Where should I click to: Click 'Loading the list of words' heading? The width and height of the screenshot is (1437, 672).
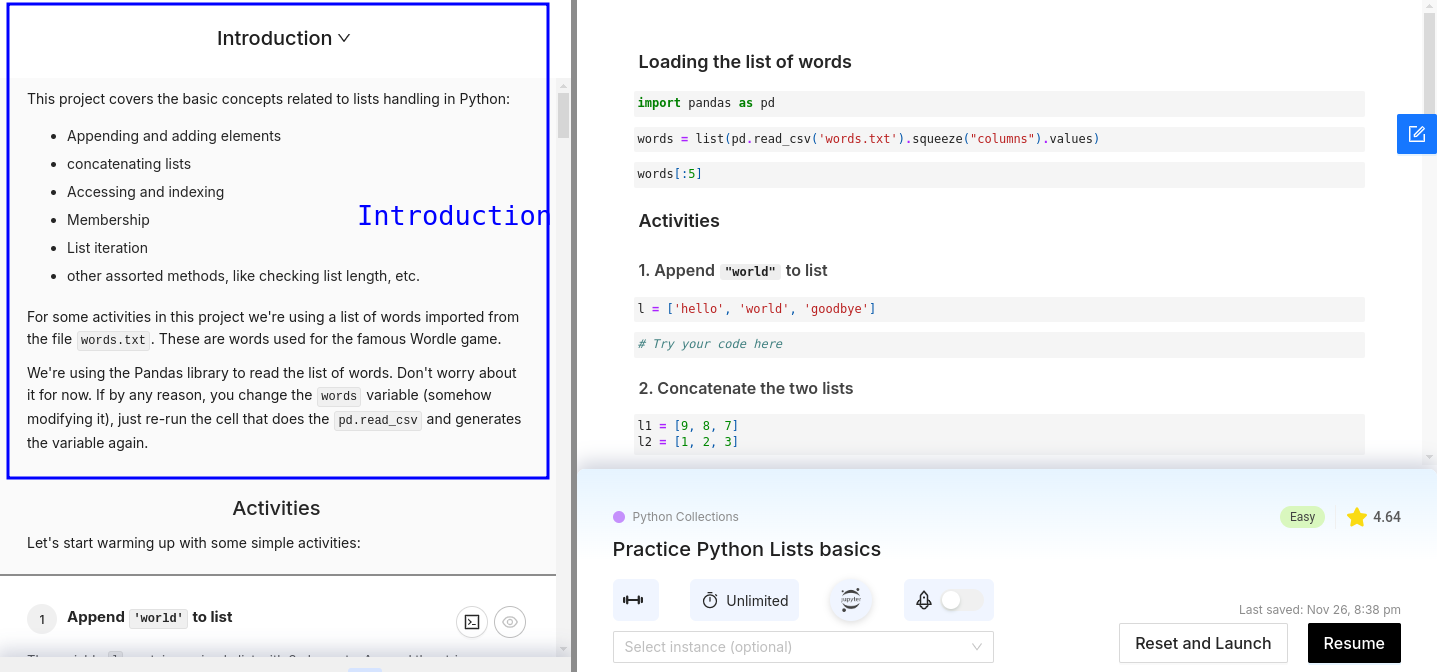[x=745, y=62]
